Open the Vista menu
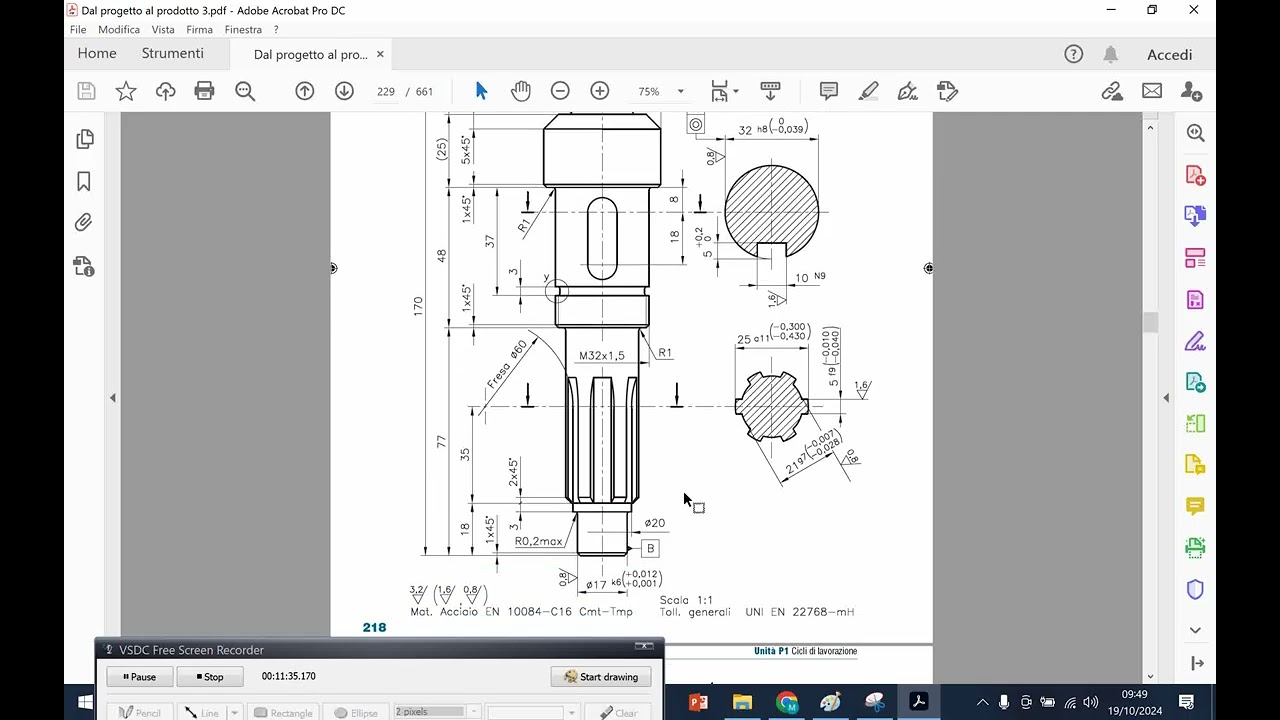Screen dimensions: 1280x720 pyautogui.click(x=163, y=30)
